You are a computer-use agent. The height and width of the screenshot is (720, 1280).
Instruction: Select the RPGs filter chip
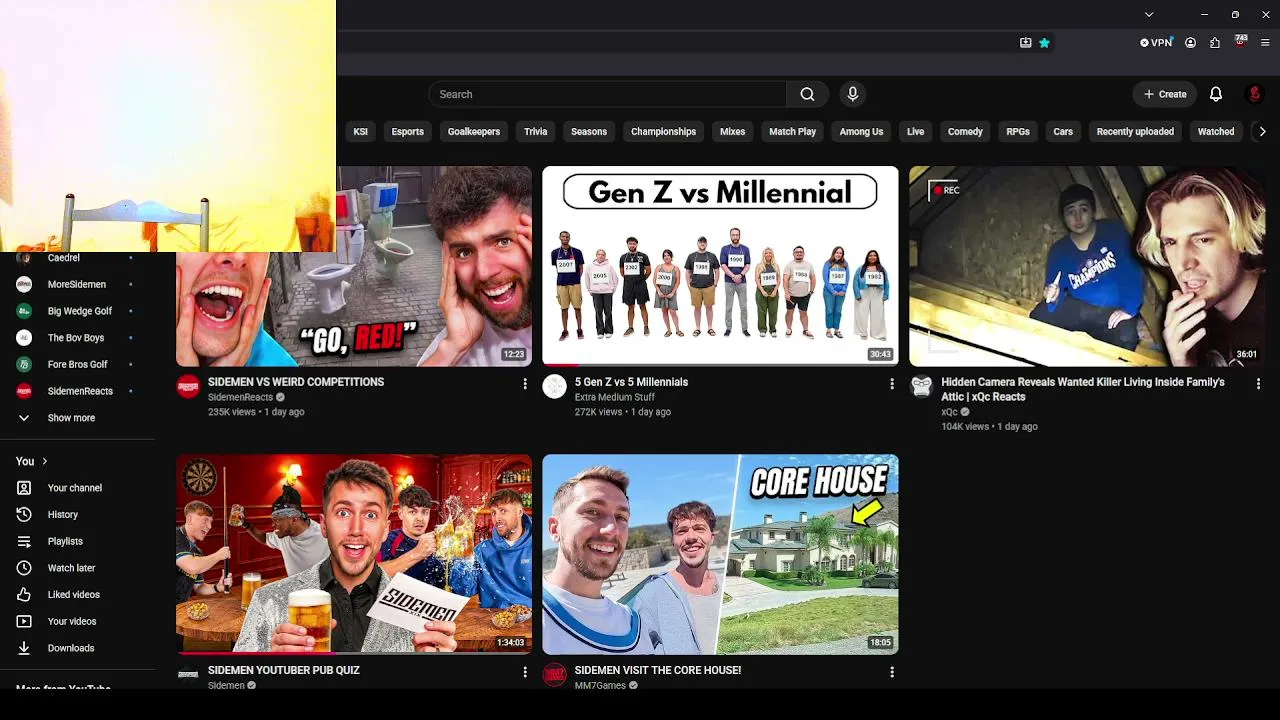(x=1018, y=131)
